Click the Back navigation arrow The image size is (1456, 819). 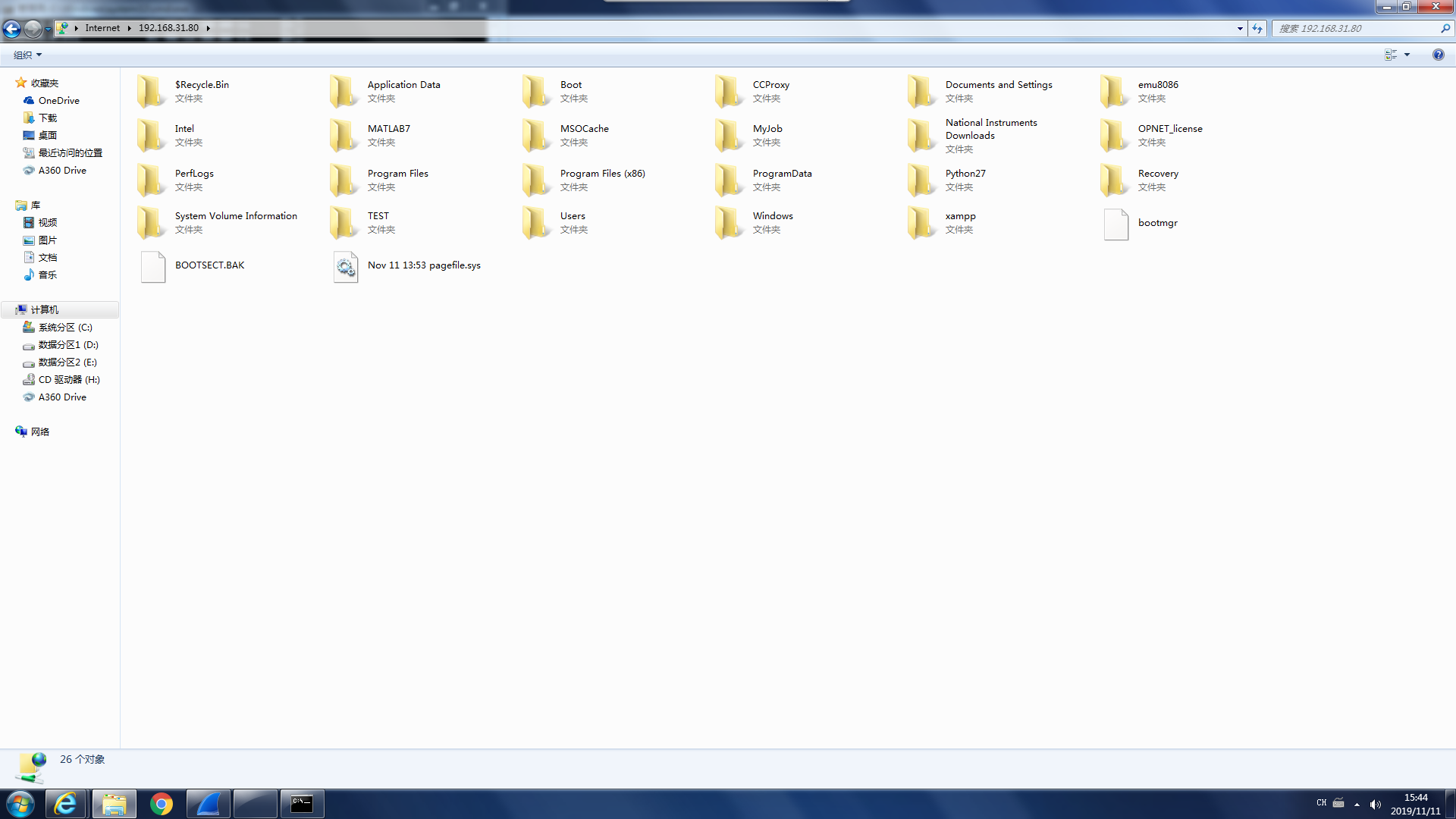pos(11,29)
